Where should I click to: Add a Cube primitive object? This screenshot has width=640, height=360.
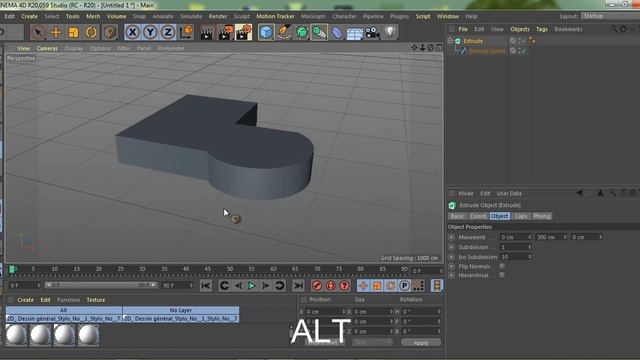coord(266,32)
